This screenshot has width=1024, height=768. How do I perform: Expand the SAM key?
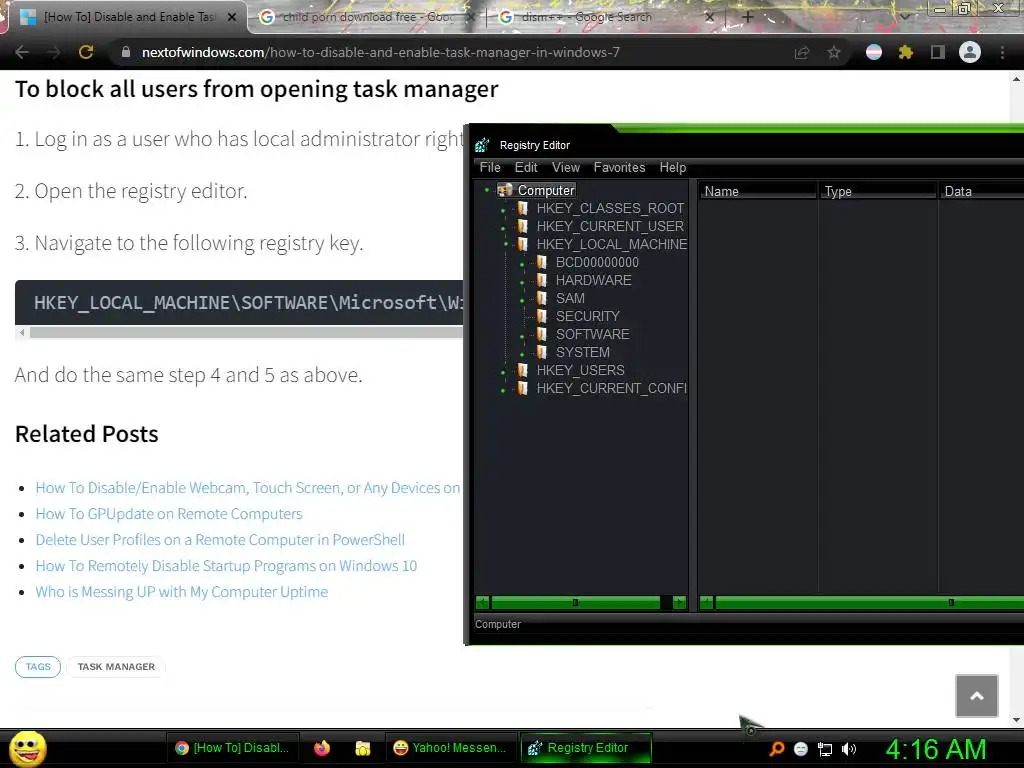[522, 300]
